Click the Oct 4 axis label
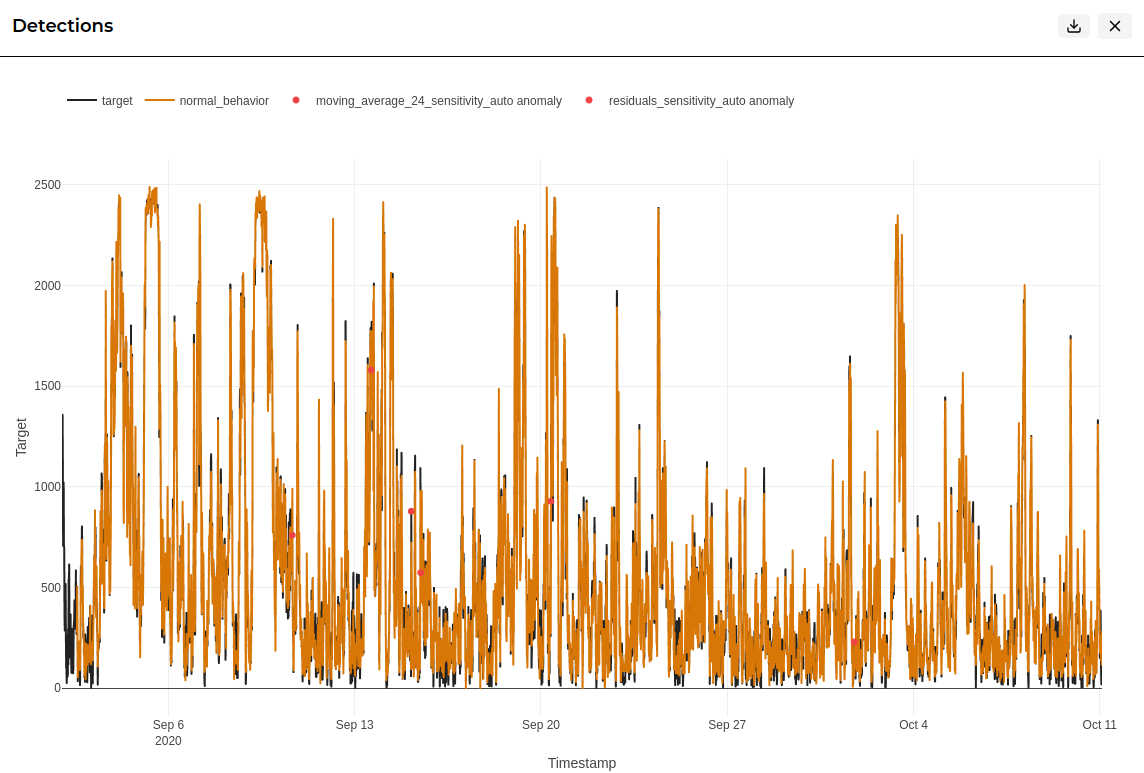 click(913, 725)
